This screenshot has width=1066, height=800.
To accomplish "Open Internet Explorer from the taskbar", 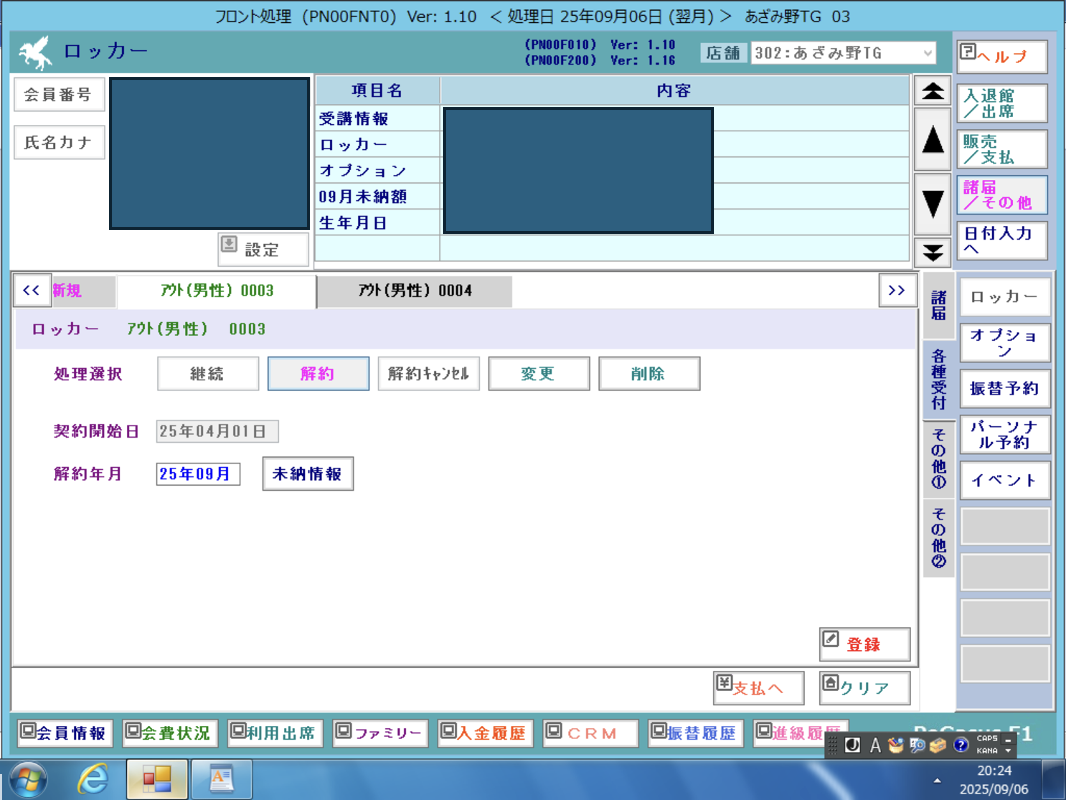I will tap(93, 778).
